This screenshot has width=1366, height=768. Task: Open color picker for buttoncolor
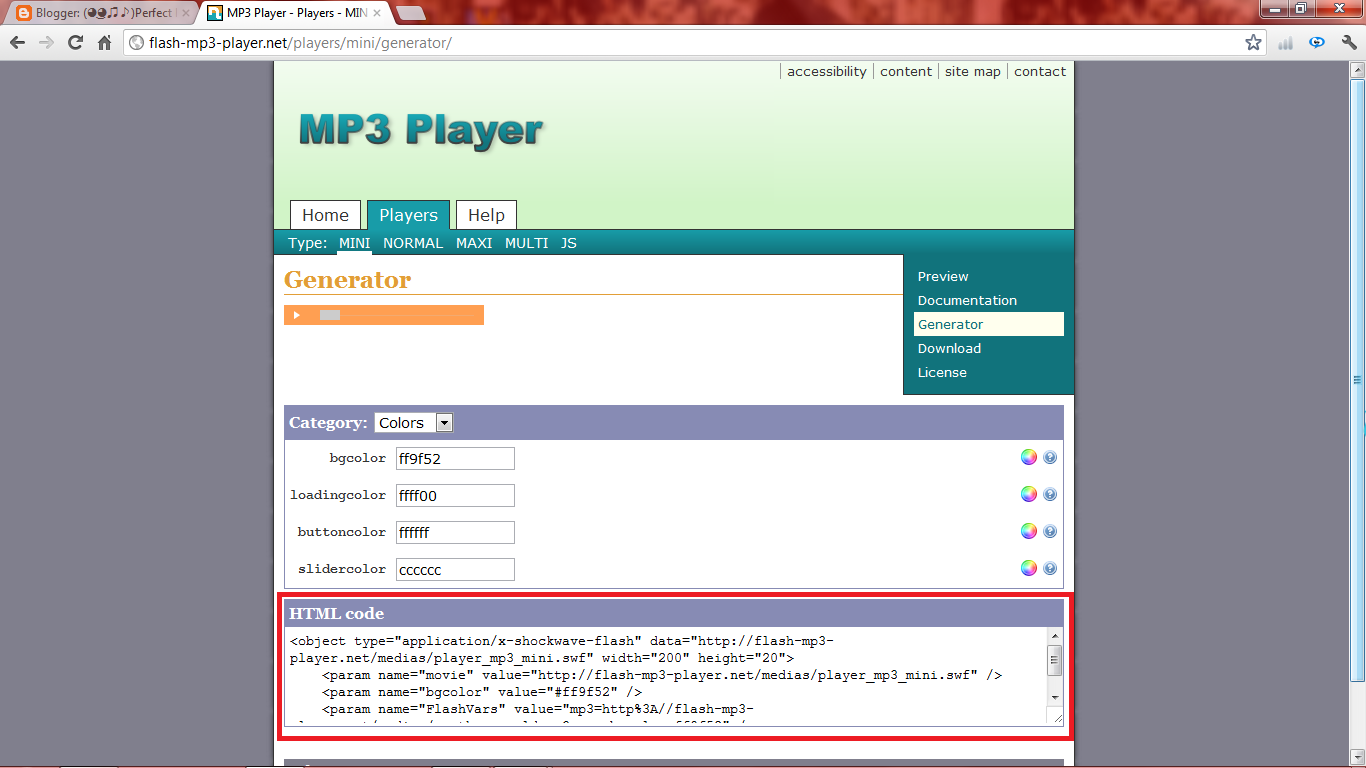[x=1029, y=531]
